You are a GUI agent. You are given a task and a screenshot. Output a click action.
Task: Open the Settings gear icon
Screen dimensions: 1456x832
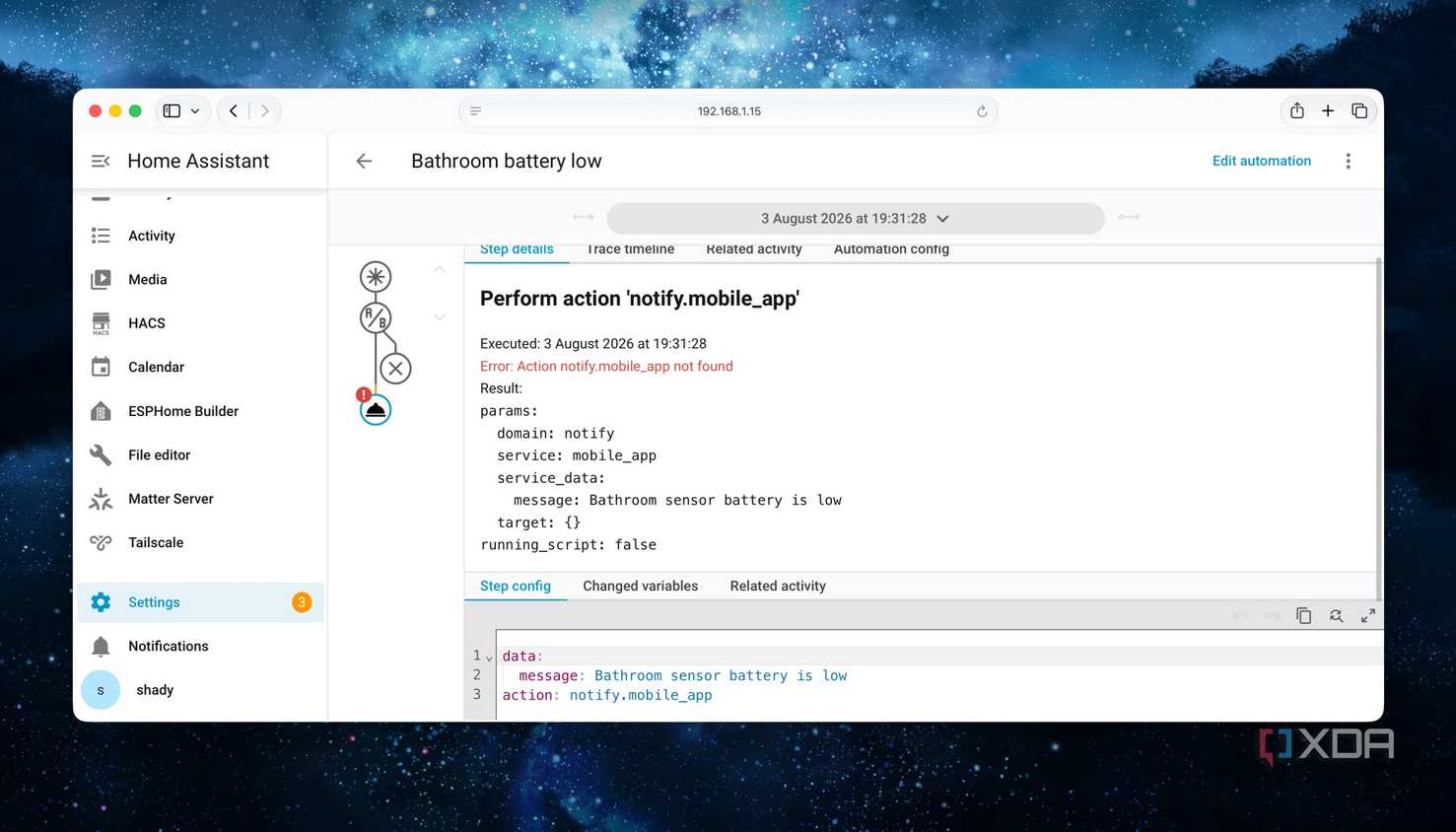pos(101,602)
